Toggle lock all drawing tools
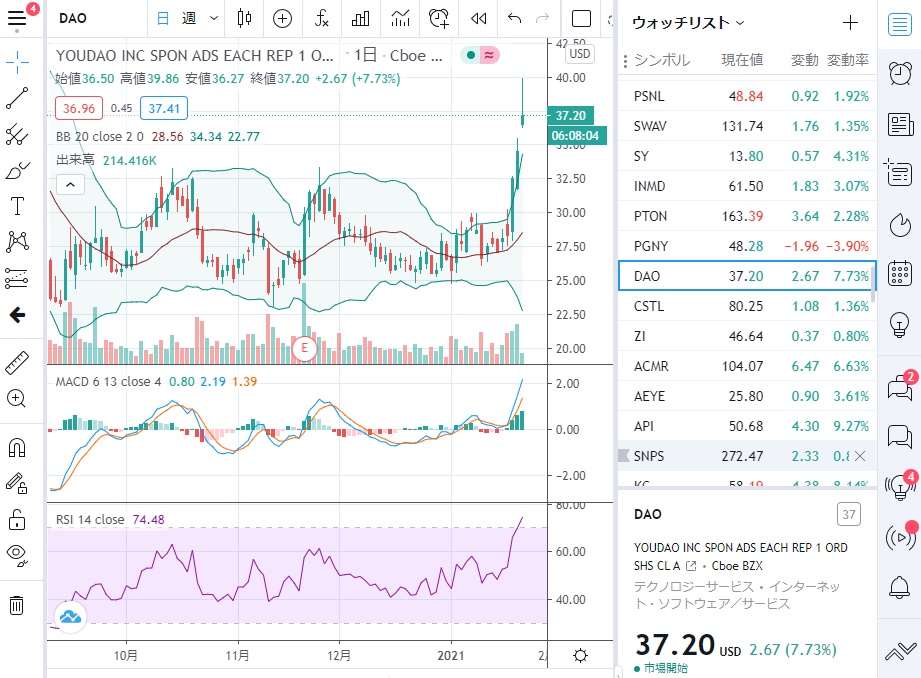The width and height of the screenshot is (921, 678). [x=17, y=519]
